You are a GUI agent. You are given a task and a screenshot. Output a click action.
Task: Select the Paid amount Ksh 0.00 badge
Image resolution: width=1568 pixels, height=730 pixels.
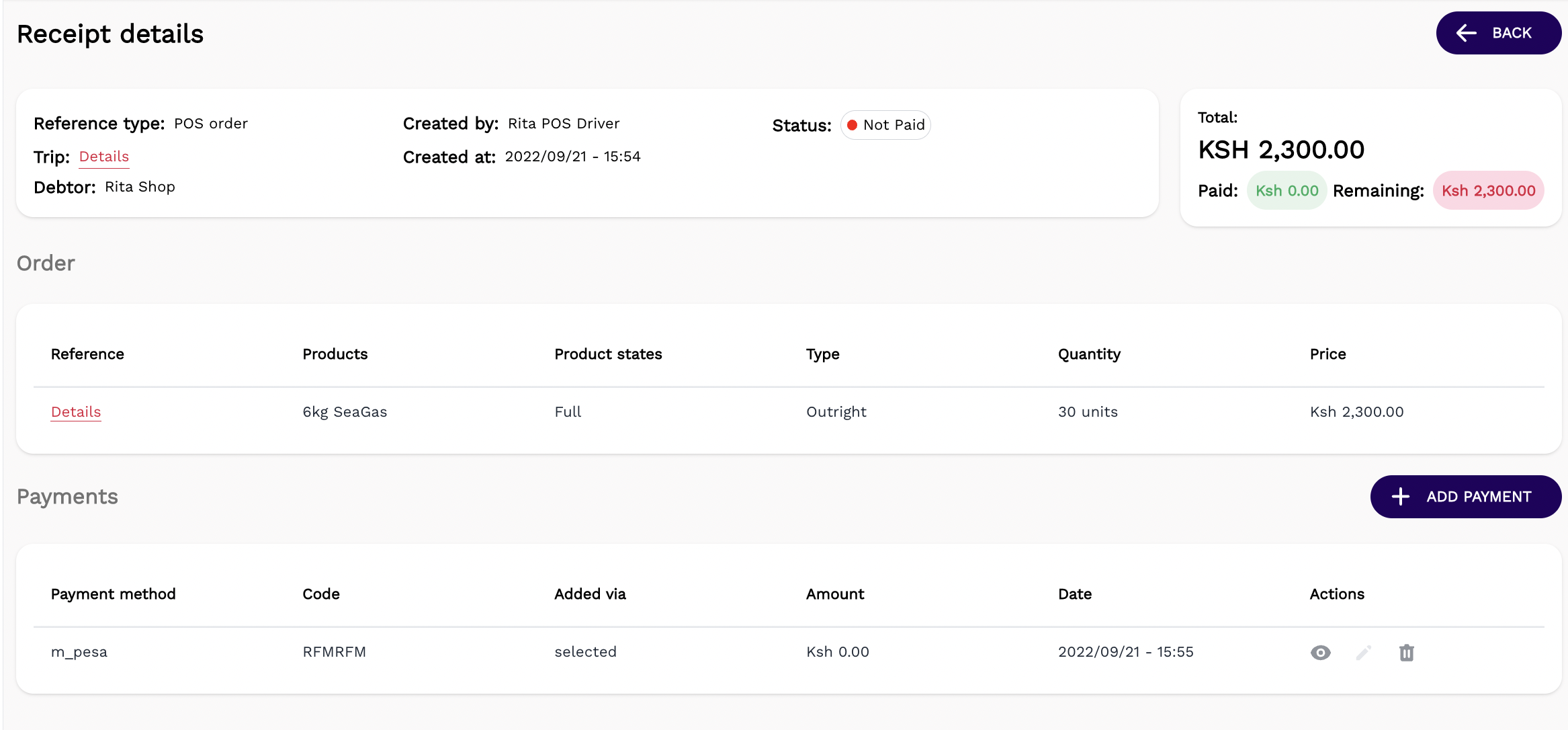(x=1287, y=191)
